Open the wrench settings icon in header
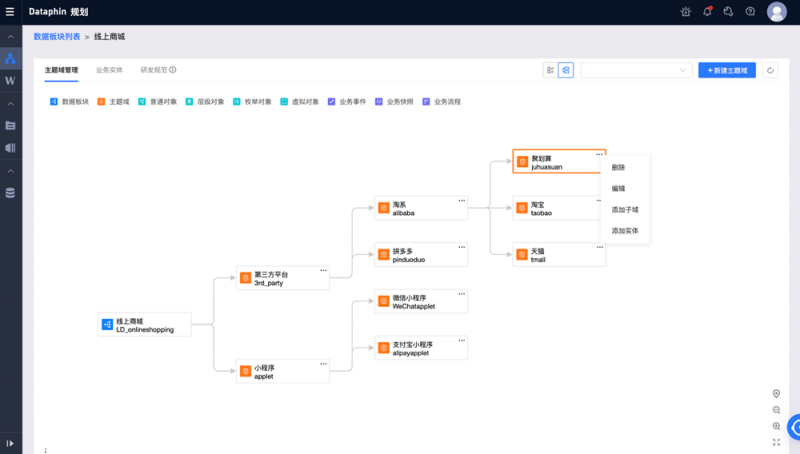 (x=729, y=12)
